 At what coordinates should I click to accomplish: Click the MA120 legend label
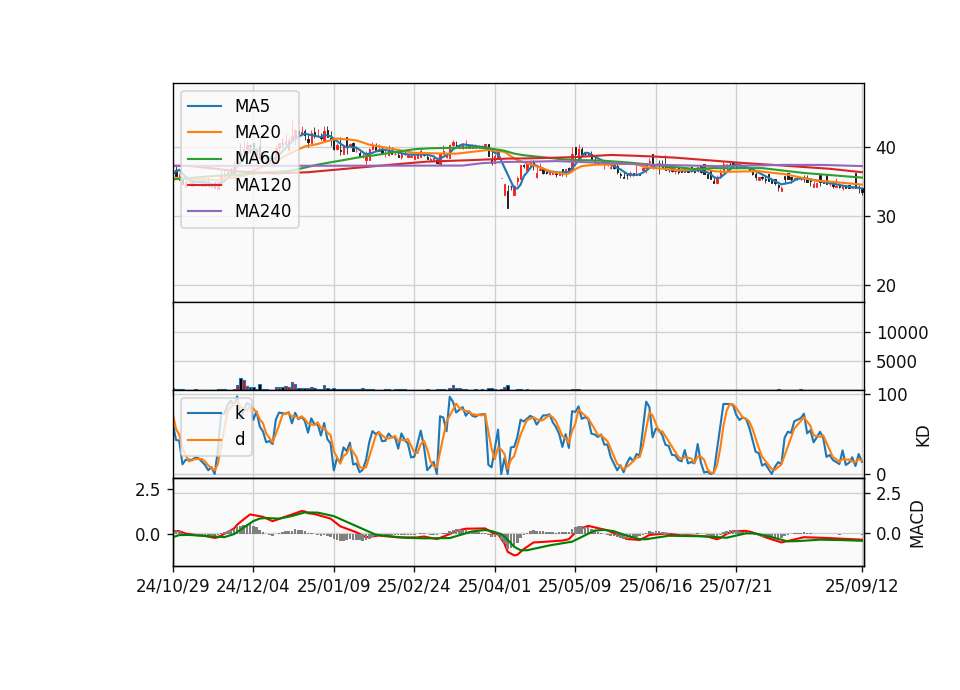click(x=263, y=184)
